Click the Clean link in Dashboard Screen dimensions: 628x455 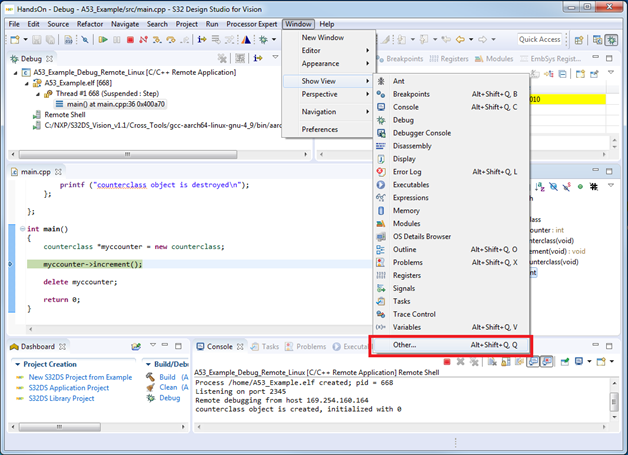(168, 387)
